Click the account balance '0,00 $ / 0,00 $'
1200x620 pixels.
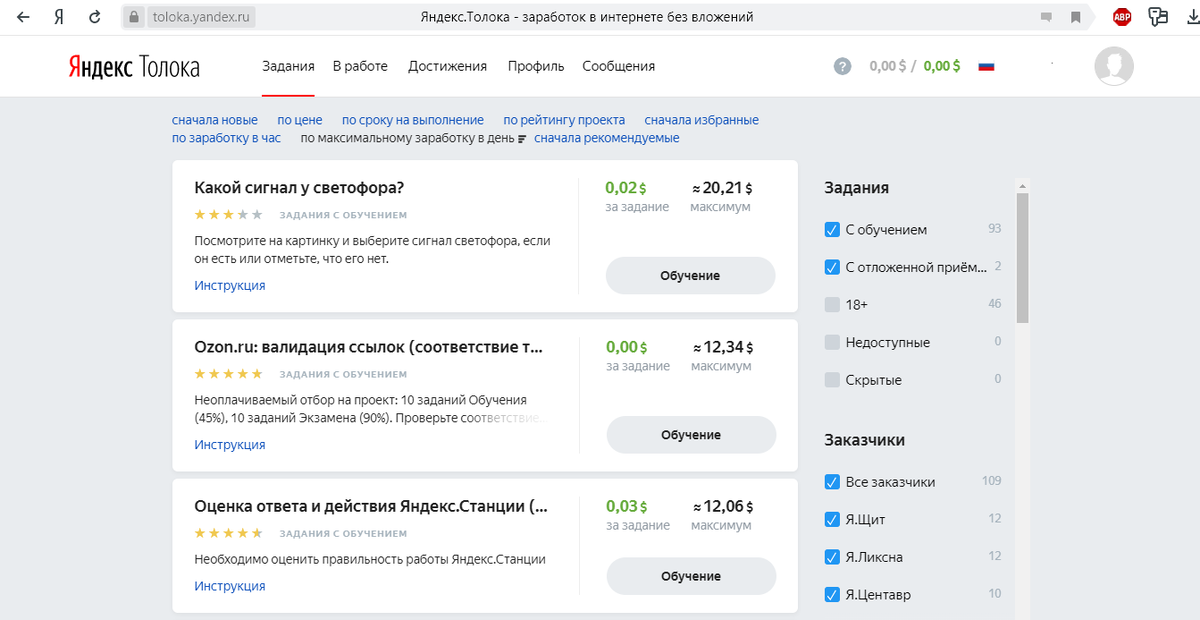click(x=914, y=66)
